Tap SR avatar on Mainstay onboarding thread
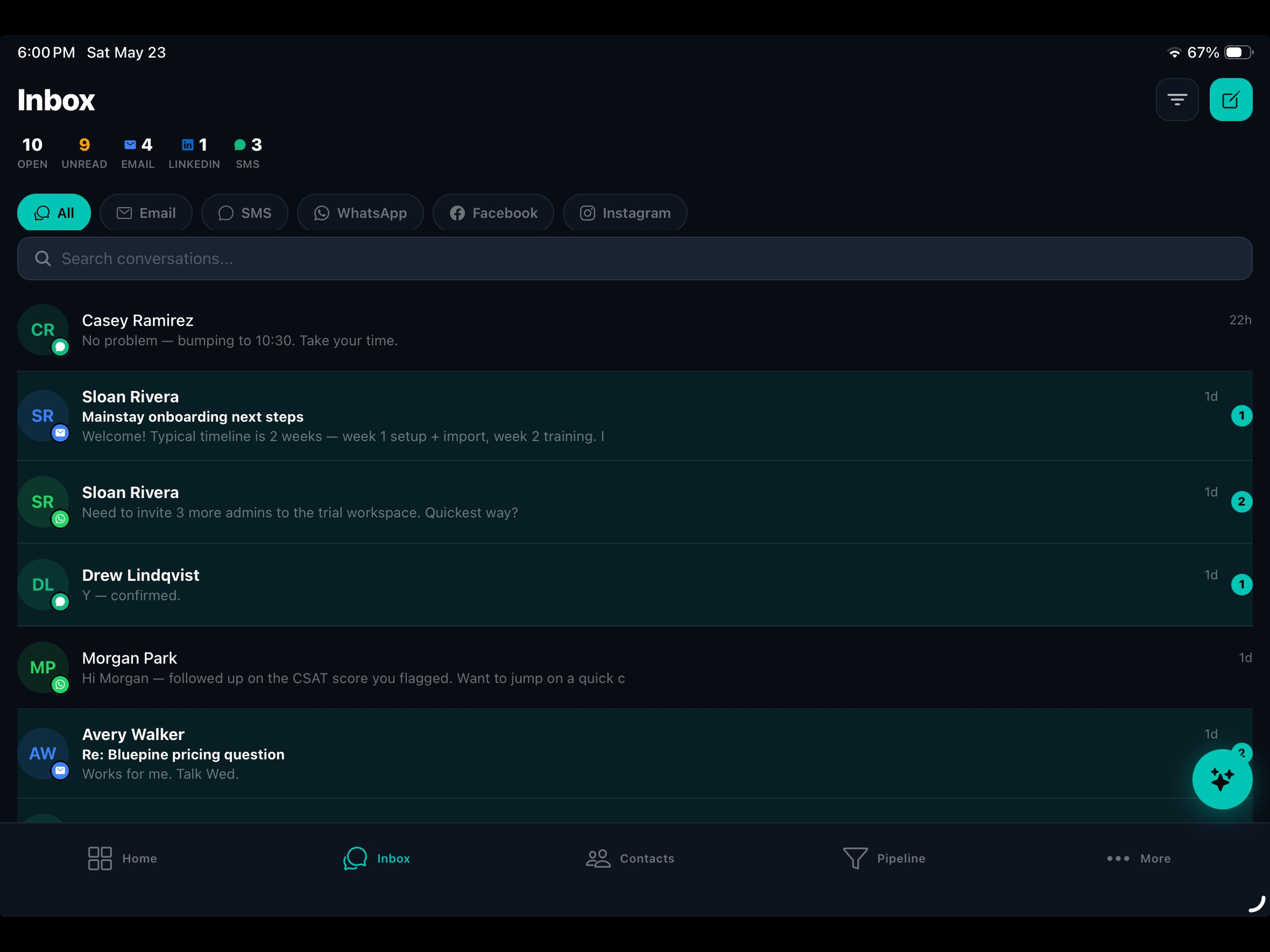Image resolution: width=1270 pixels, height=952 pixels. 43,416
